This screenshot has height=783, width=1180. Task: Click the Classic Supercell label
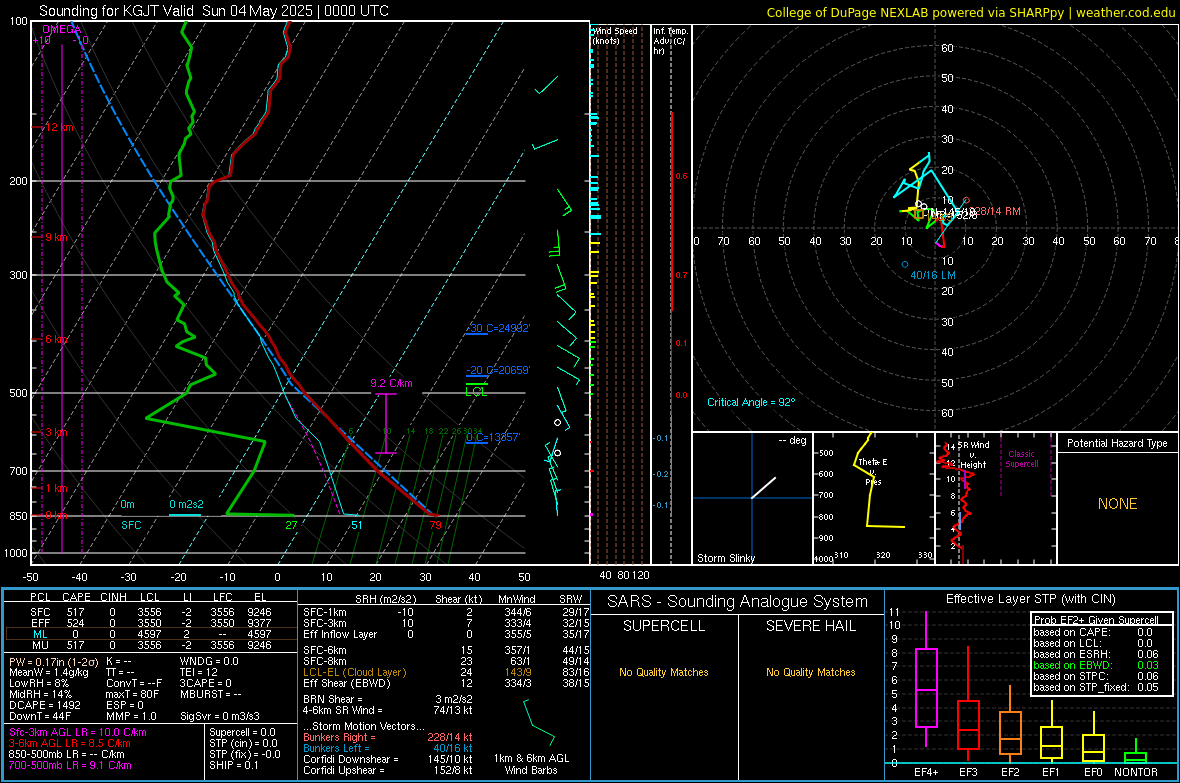(x=1021, y=459)
